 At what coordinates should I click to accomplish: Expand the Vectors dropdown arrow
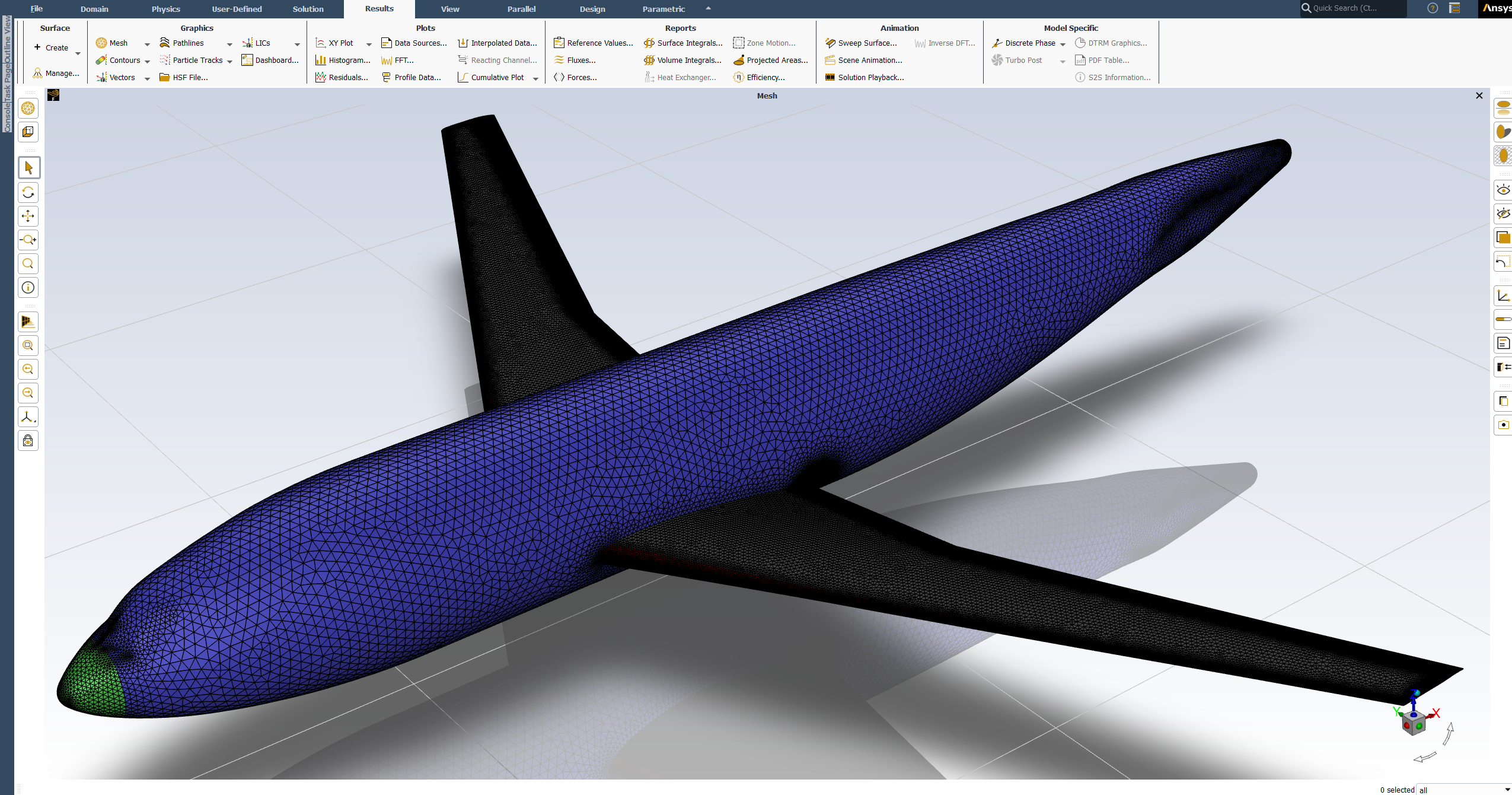147,78
